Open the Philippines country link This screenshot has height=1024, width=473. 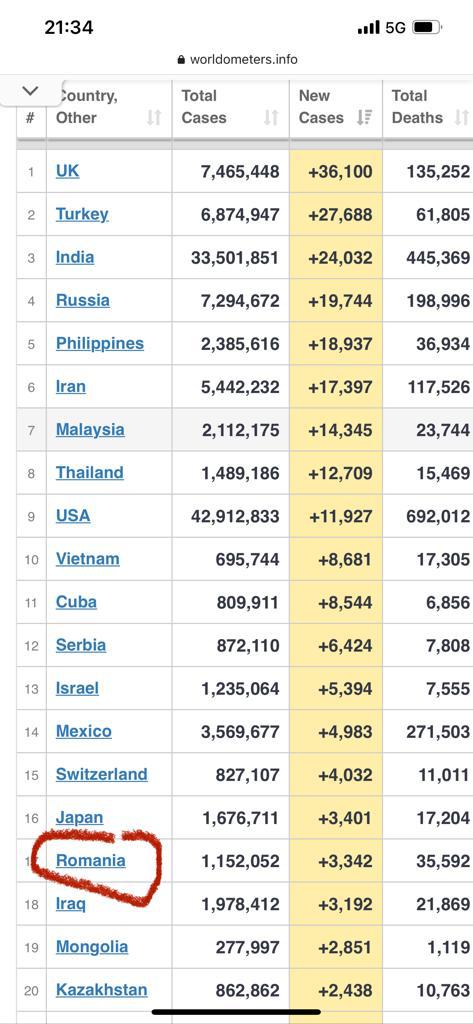[x=99, y=344]
